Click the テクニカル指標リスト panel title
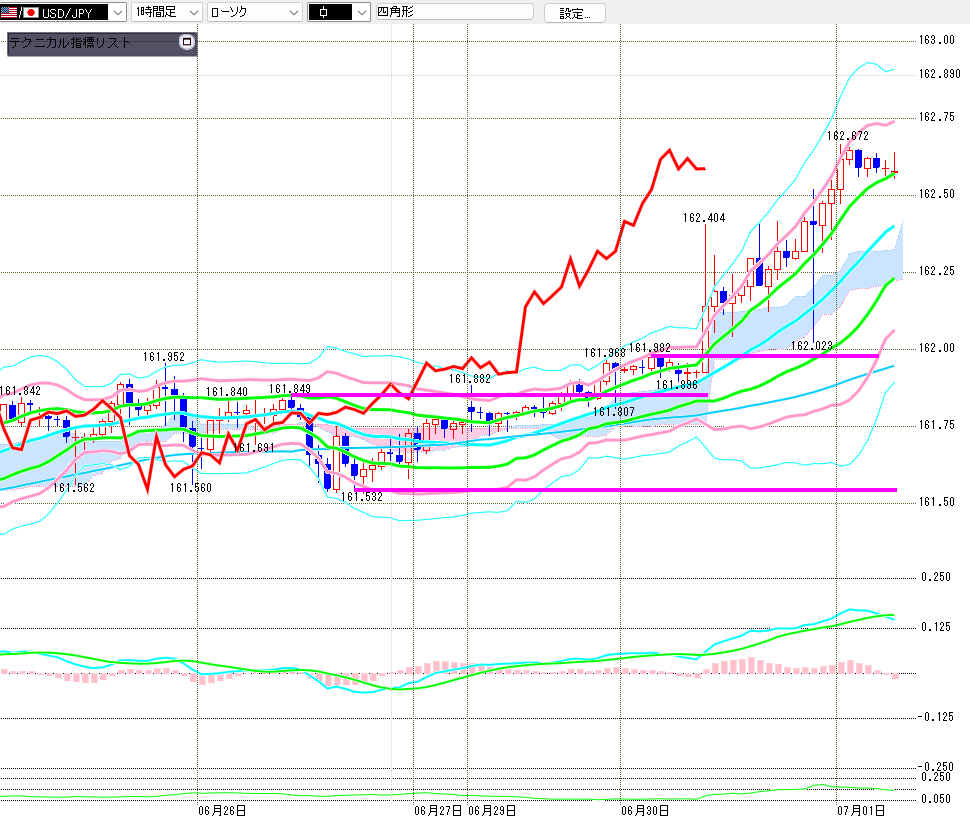This screenshot has width=970, height=819. [70, 43]
